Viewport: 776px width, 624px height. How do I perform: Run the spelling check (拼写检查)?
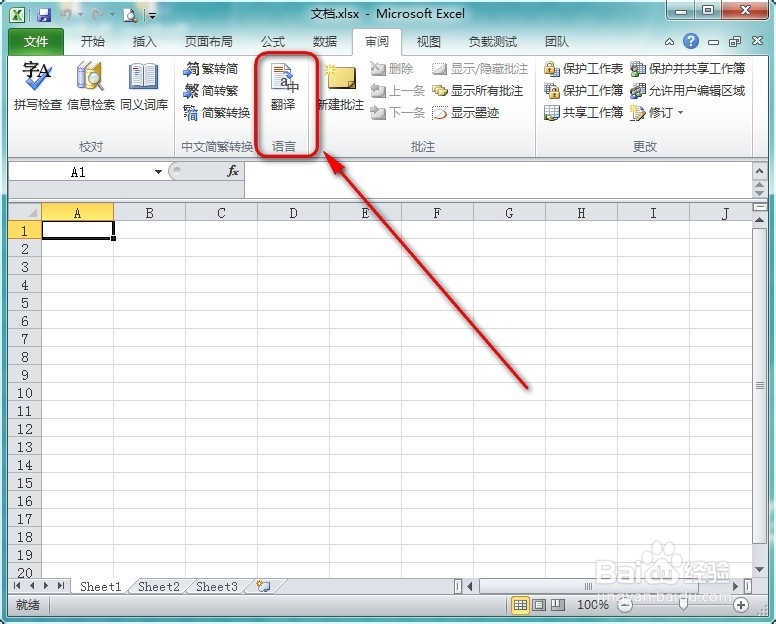point(38,85)
